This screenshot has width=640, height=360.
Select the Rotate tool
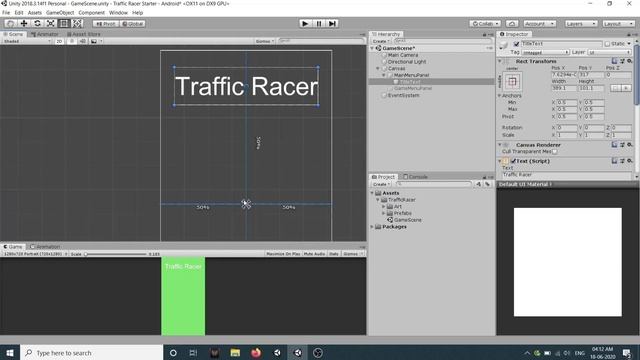37,24
